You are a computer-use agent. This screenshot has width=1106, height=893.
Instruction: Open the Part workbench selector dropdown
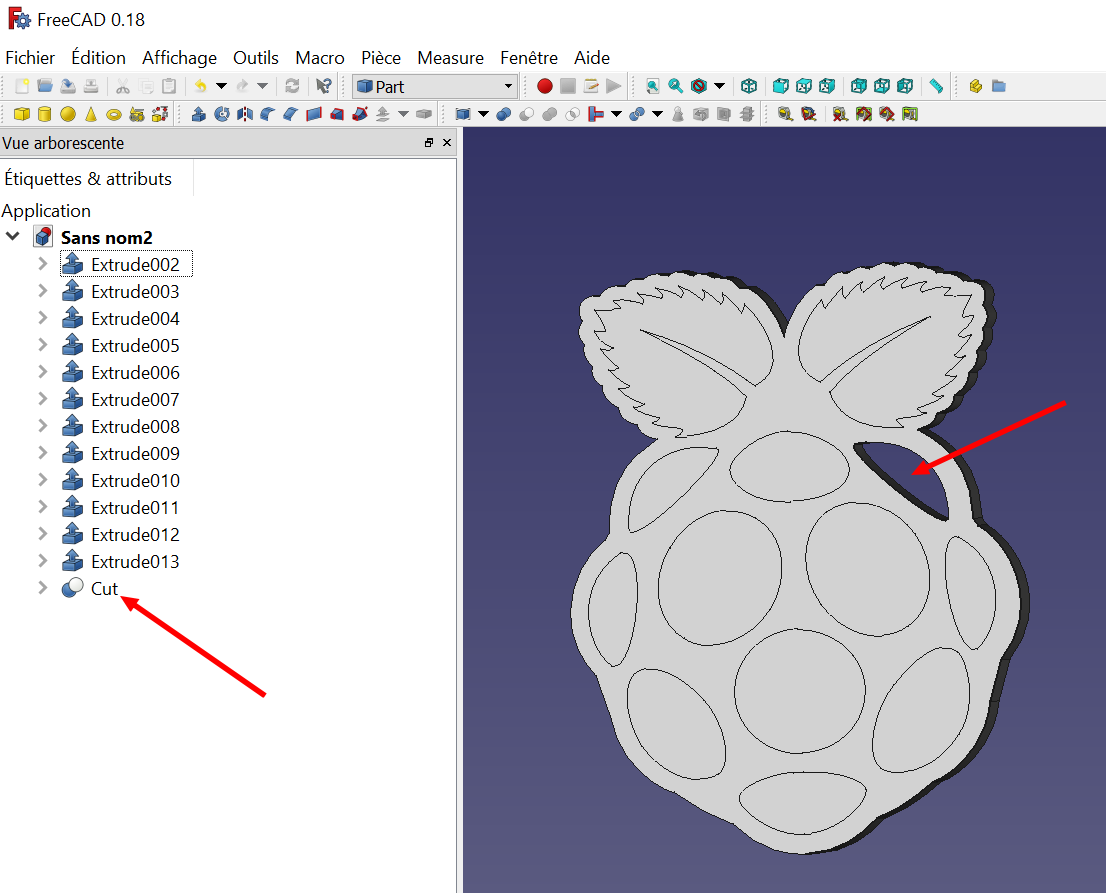point(434,87)
